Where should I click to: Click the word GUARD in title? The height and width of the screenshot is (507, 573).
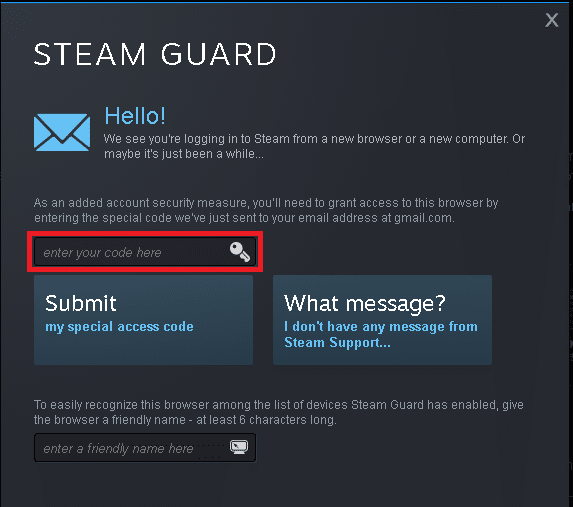click(219, 54)
